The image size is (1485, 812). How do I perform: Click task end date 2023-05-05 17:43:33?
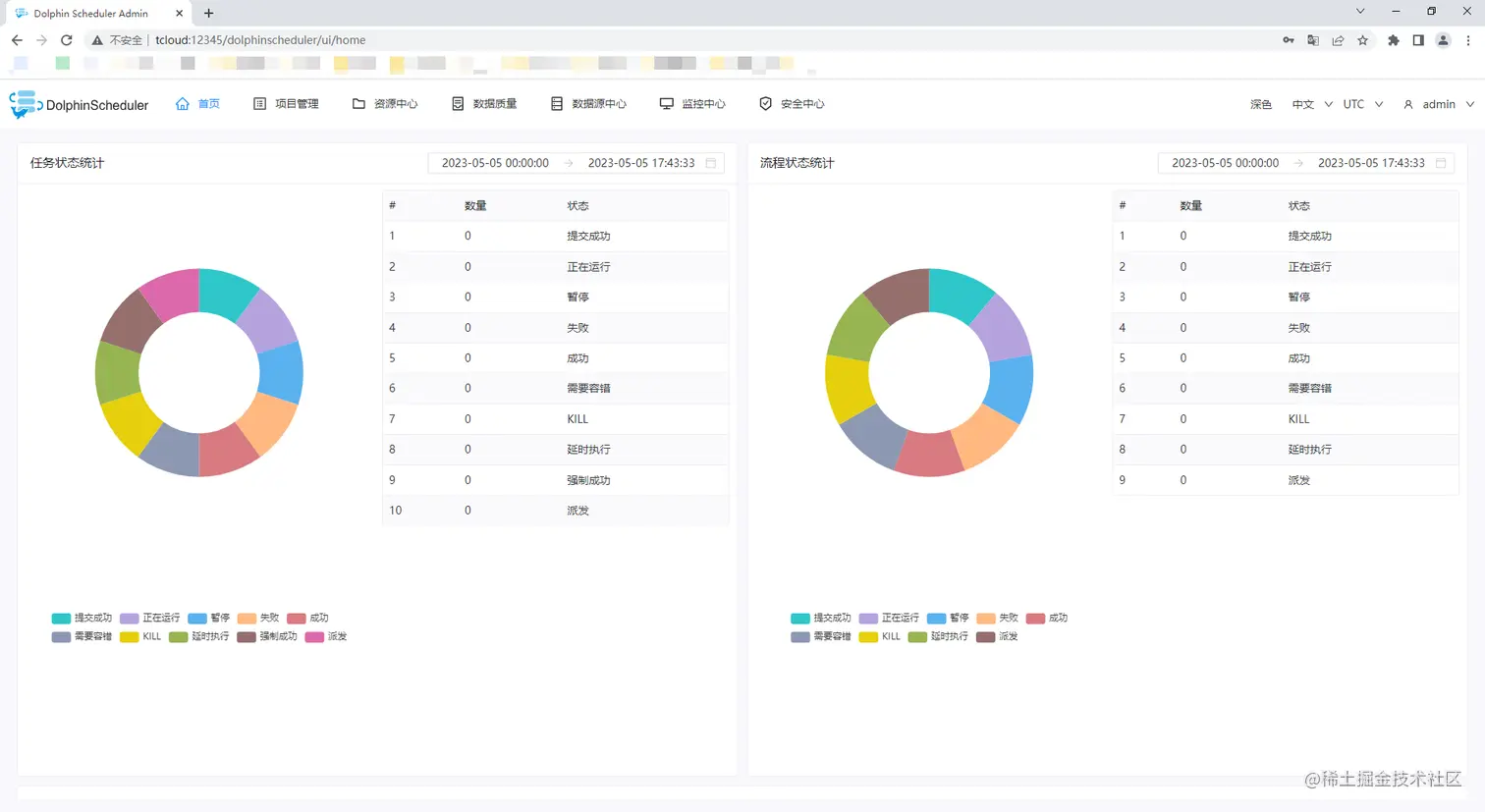pos(641,163)
